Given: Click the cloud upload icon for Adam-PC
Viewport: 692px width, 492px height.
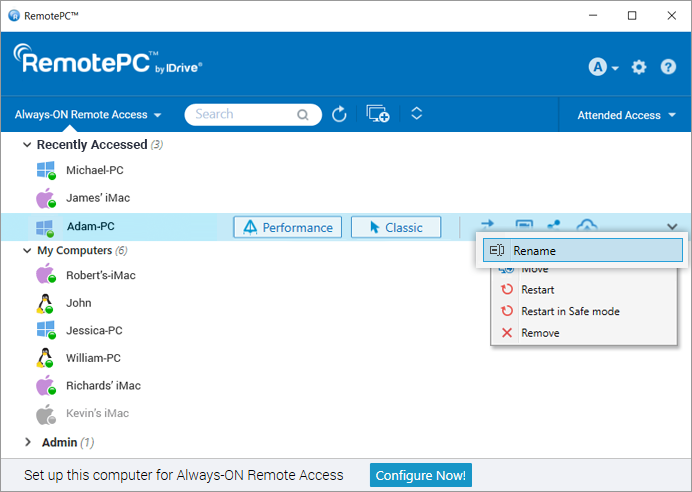Looking at the screenshot, I should coord(587,225).
